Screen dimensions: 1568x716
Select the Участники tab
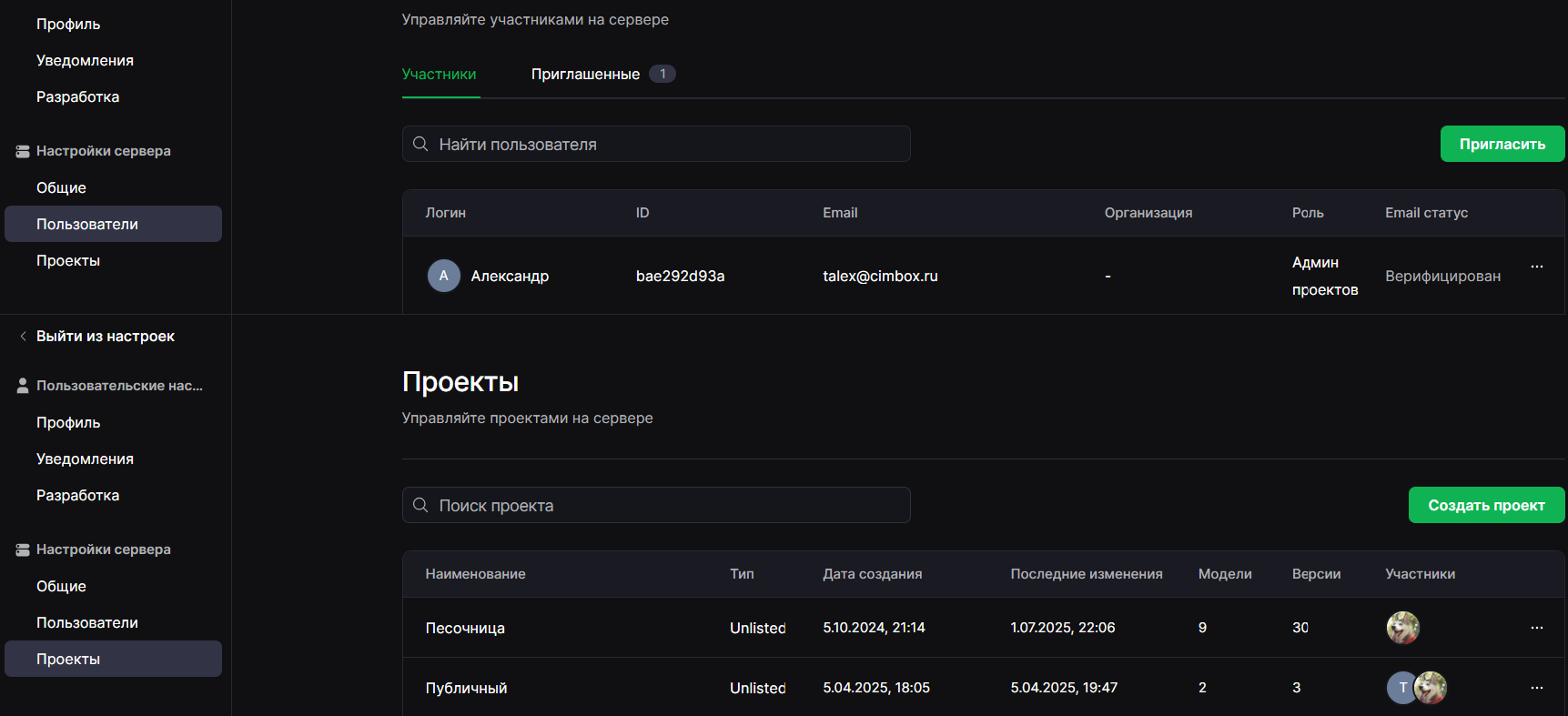440,75
